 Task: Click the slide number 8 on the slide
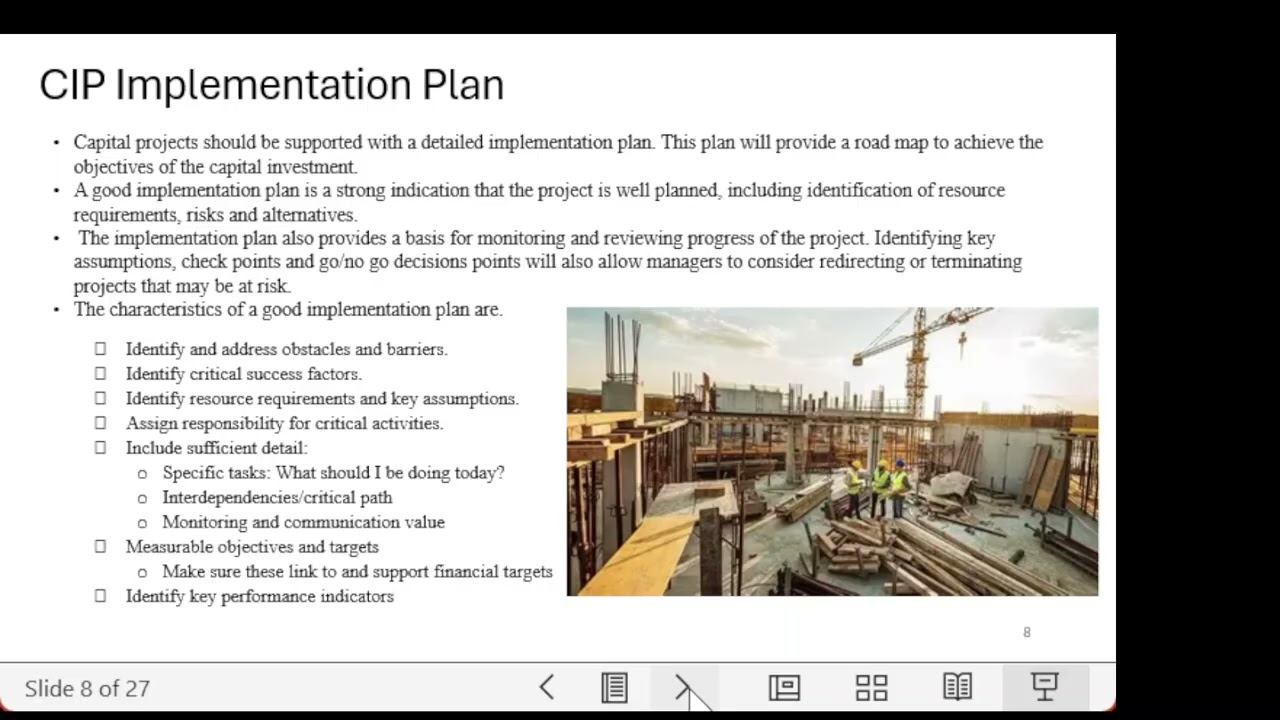click(1026, 632)
